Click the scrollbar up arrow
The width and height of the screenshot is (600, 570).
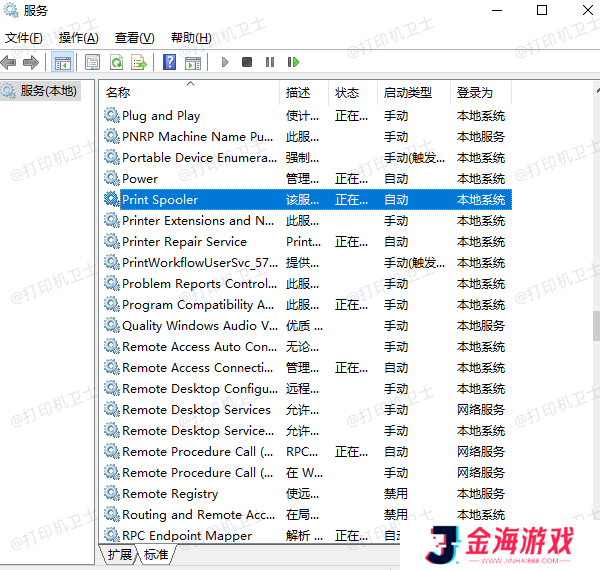597,91
